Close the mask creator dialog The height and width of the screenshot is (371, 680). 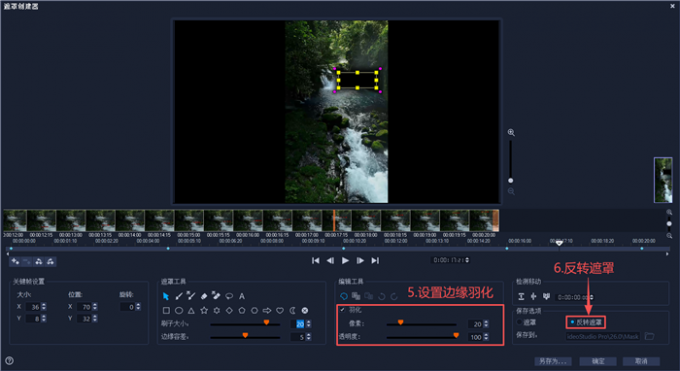tap(673, 6)
